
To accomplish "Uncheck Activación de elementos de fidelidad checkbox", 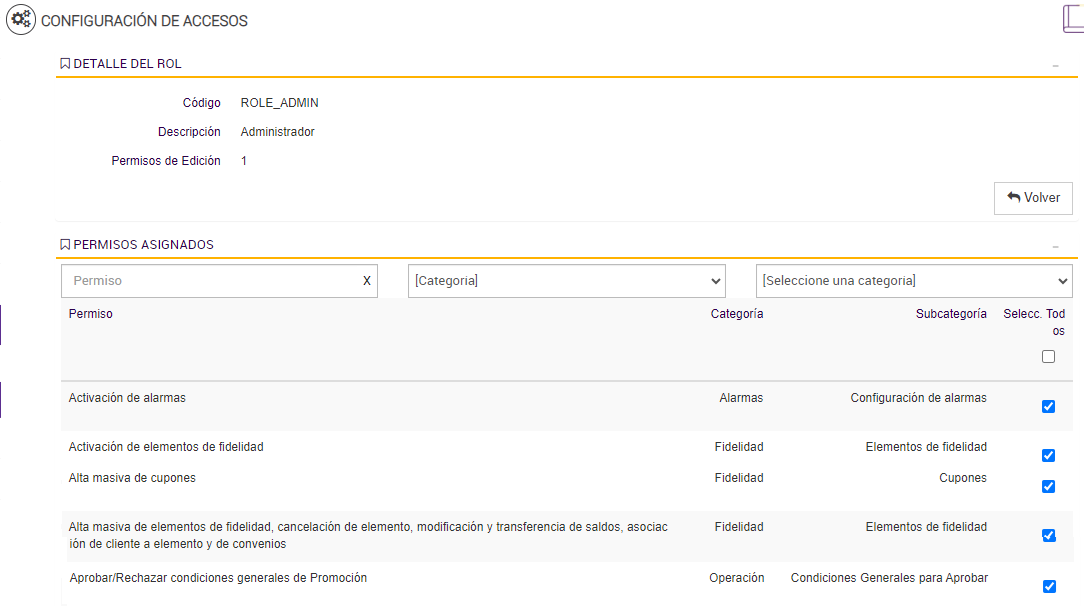I will coord(1048,456).
